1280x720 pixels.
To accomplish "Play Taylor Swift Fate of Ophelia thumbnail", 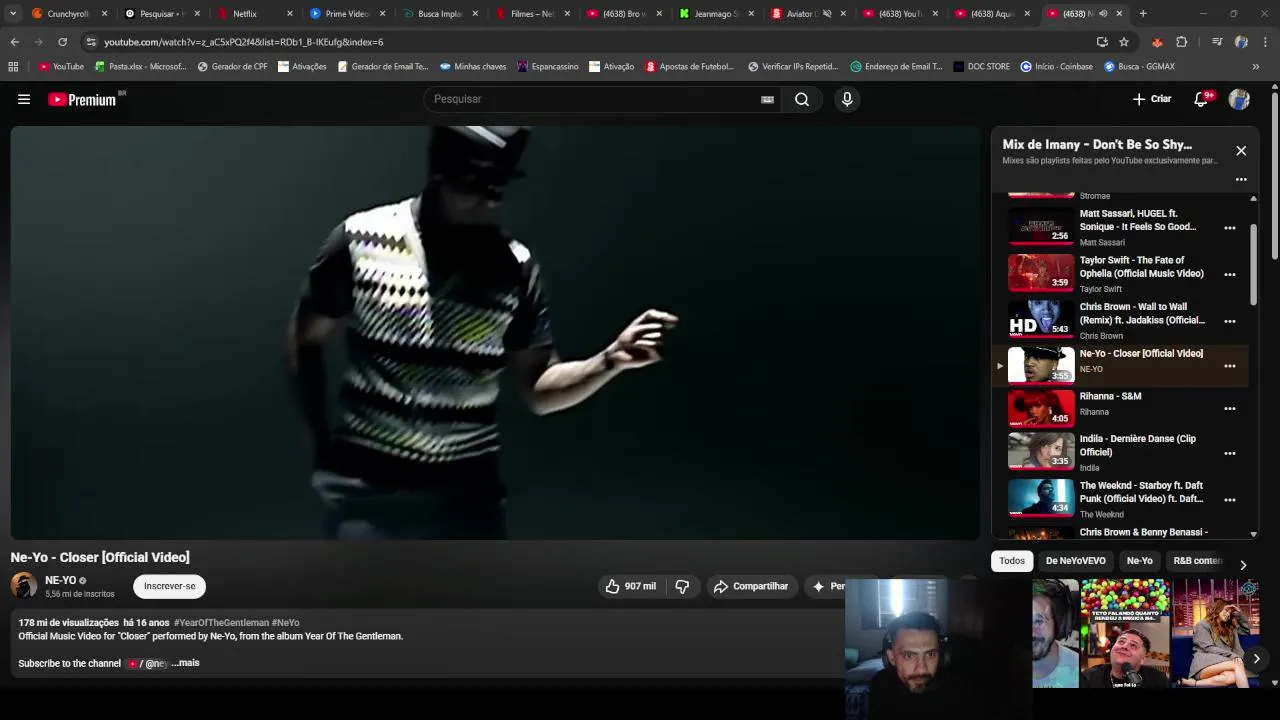I will pos(1041,273).
